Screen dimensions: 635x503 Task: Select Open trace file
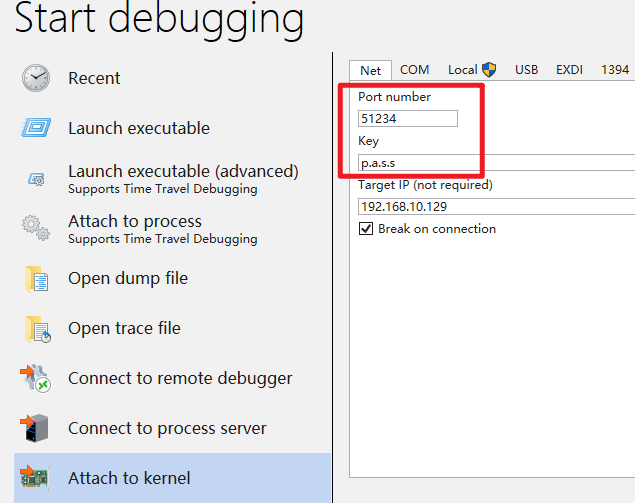pyautogui.click(x=173, y=328)
